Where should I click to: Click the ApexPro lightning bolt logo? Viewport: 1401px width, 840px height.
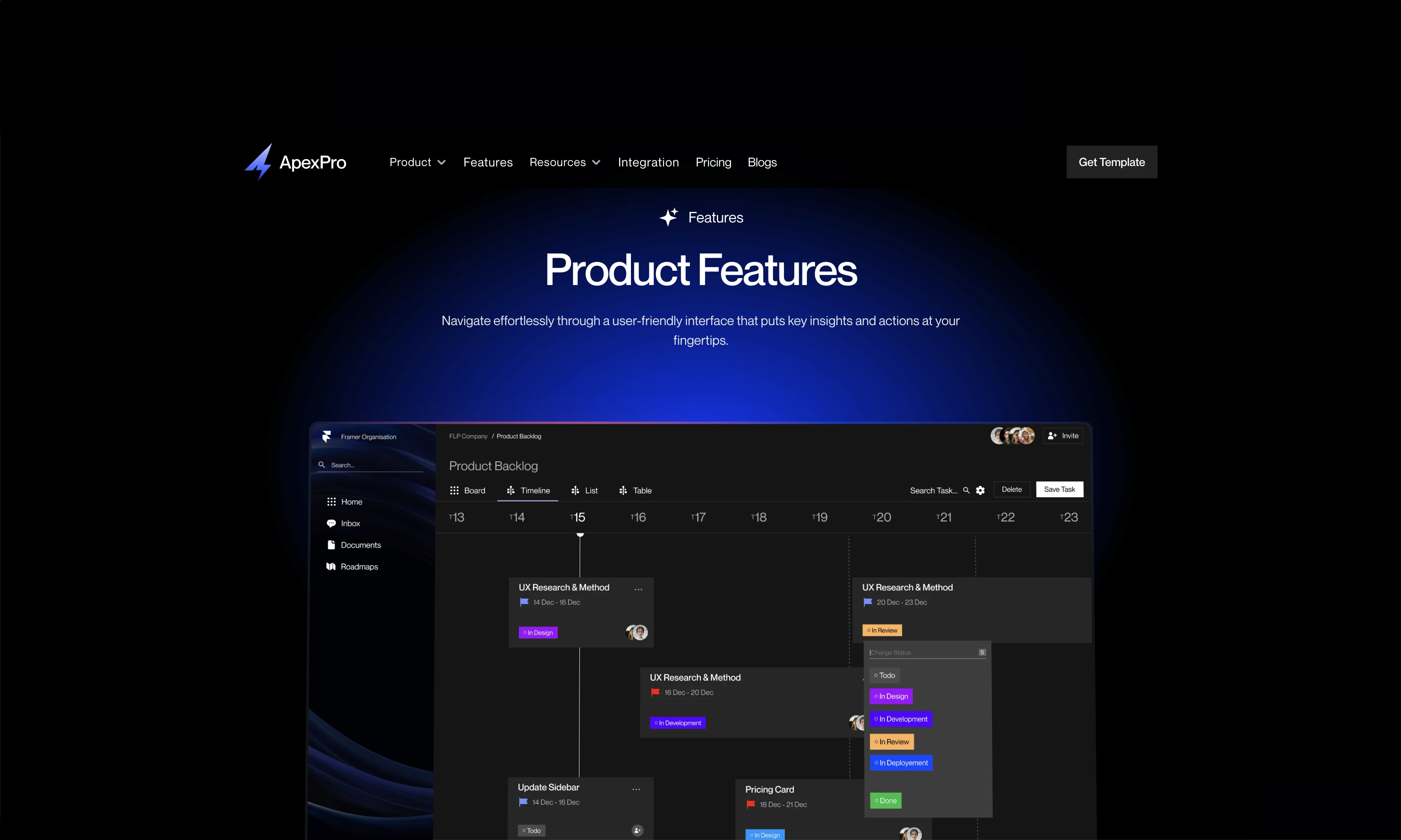259,162
